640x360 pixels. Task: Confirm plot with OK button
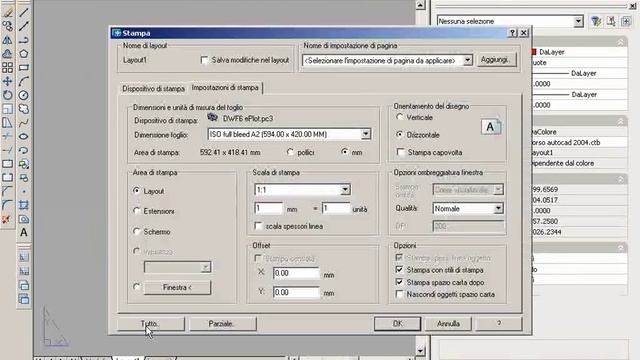coord(398,324)
